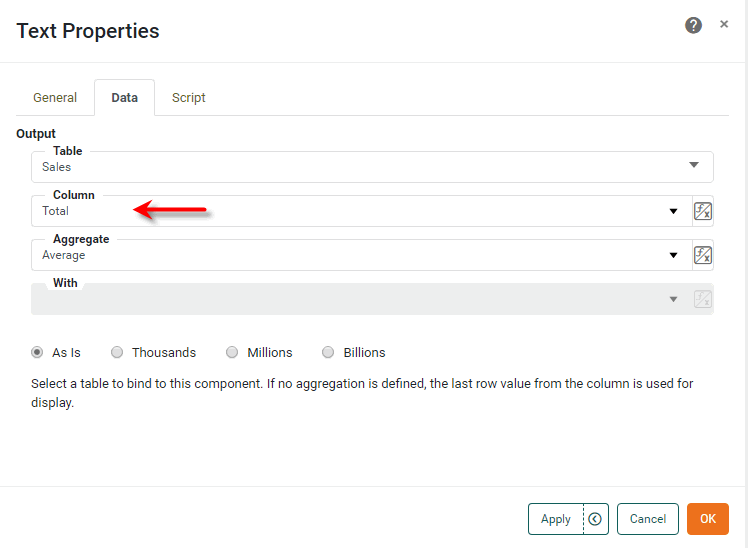
Task: Select the Data tab
Action: [x=125, y=97]
